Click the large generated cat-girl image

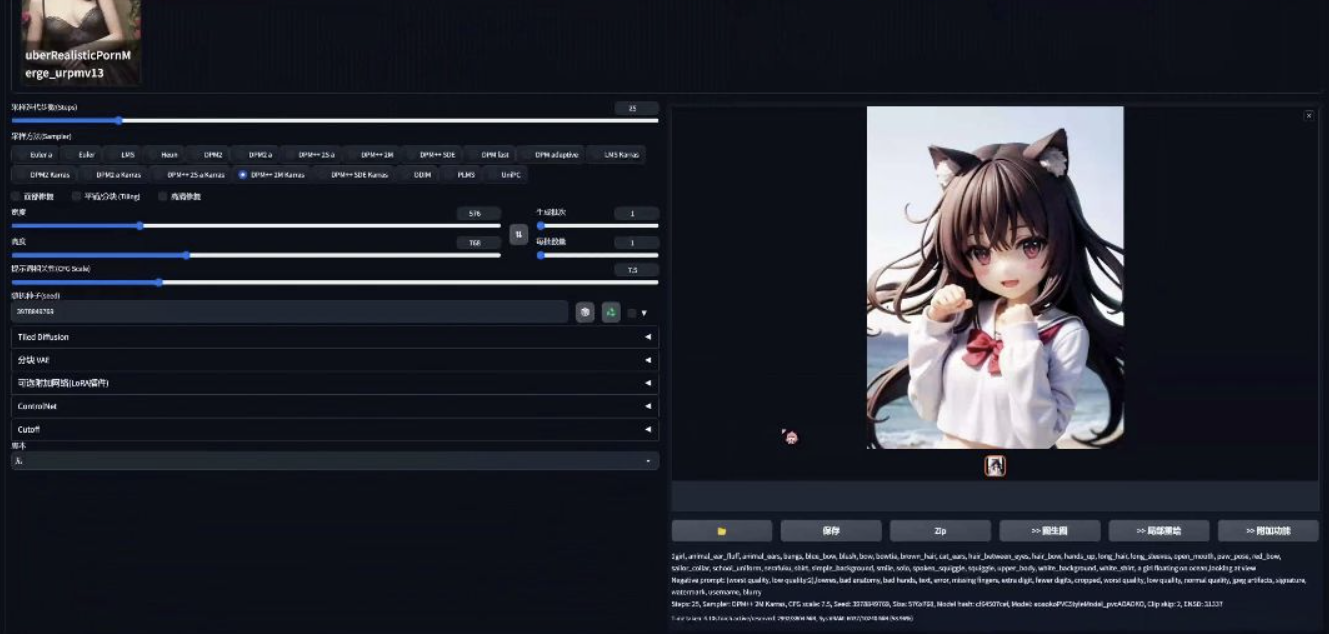pos(995,278)
